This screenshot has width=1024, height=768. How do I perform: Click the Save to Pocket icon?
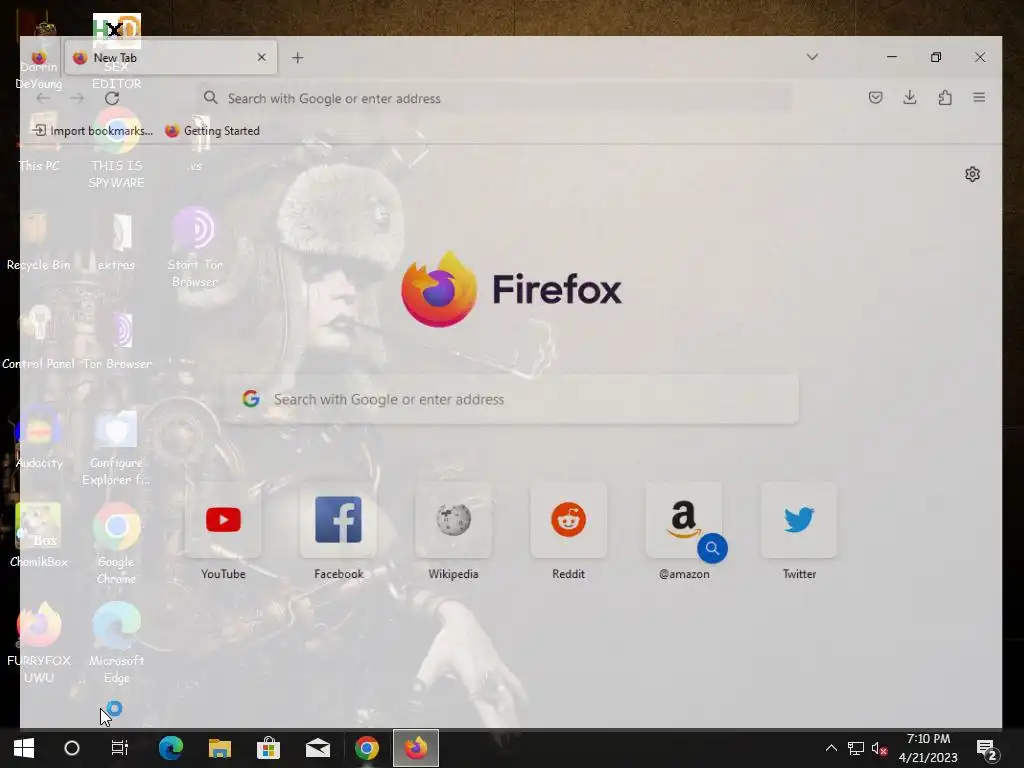pyautogui.click(x=876, y=98)
